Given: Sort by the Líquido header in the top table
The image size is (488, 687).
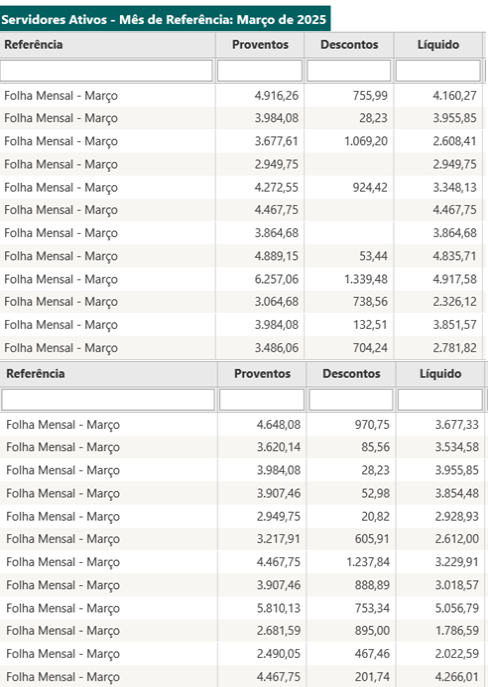Looking at the screenshot, I should pos(438,45).
